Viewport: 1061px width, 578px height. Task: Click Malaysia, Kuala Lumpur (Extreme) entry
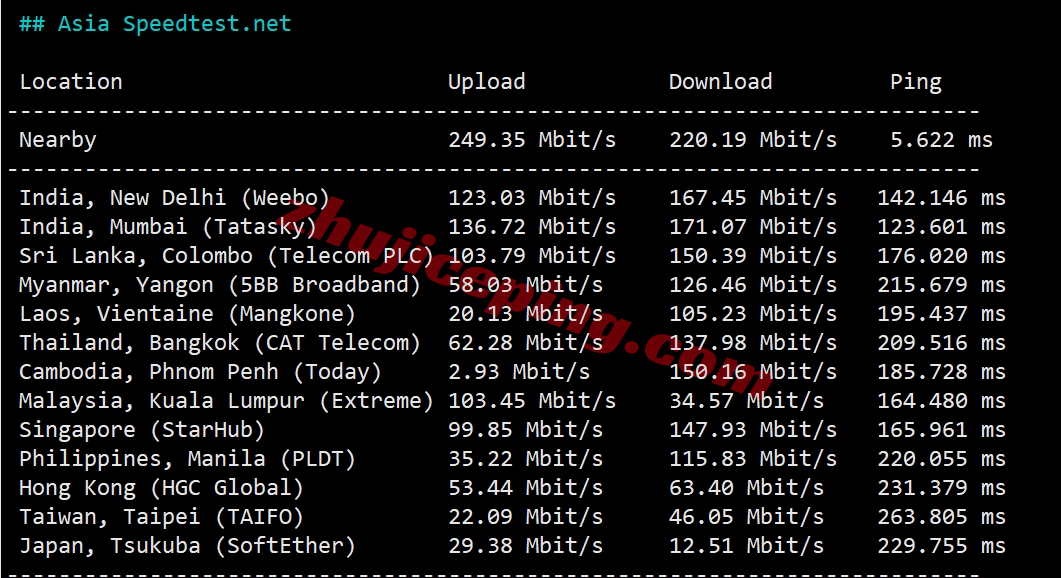point(226,401)
